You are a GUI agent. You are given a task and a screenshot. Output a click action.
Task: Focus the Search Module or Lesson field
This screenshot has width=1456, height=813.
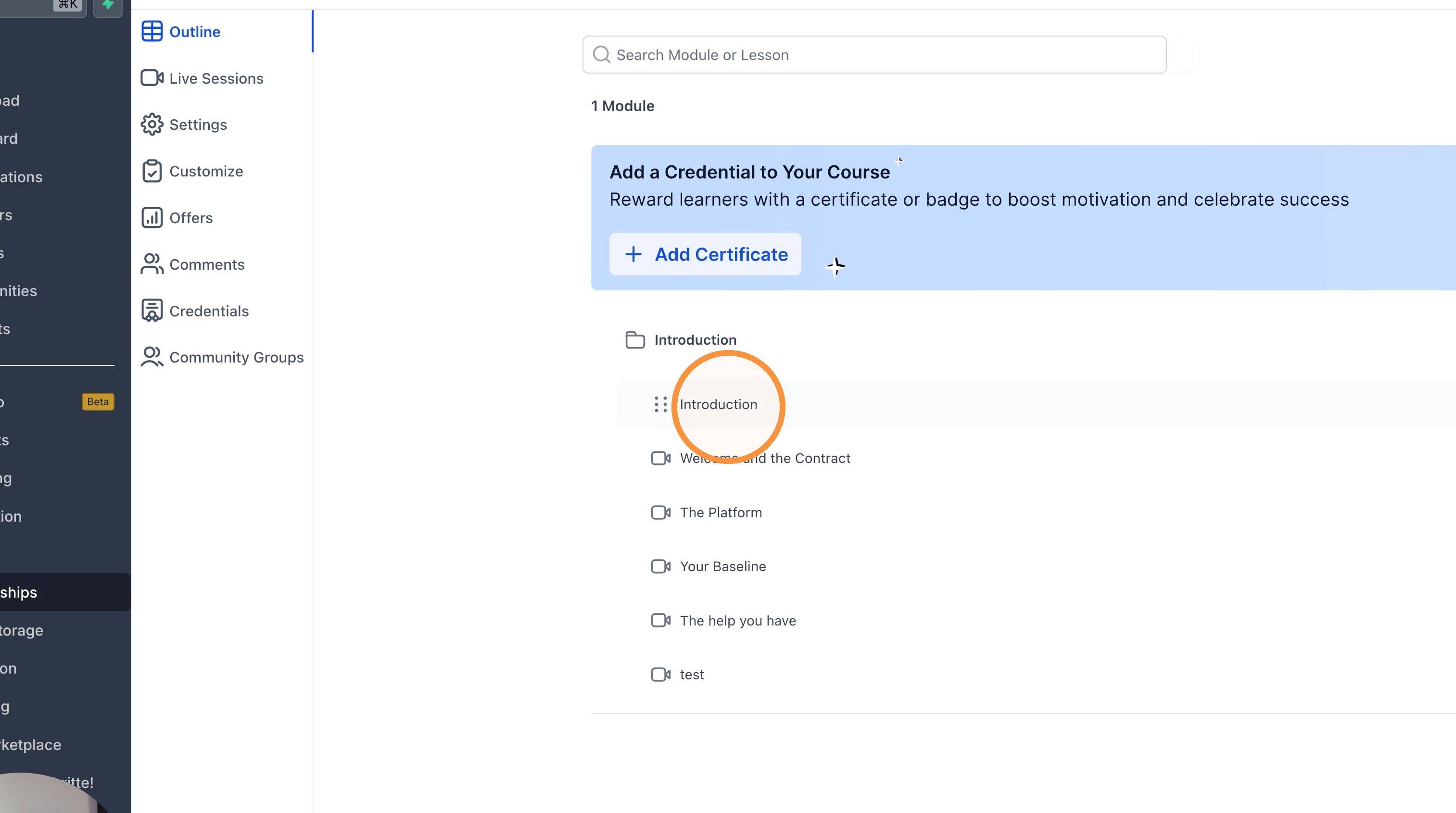pyautogui.click(x=874, y=55)
